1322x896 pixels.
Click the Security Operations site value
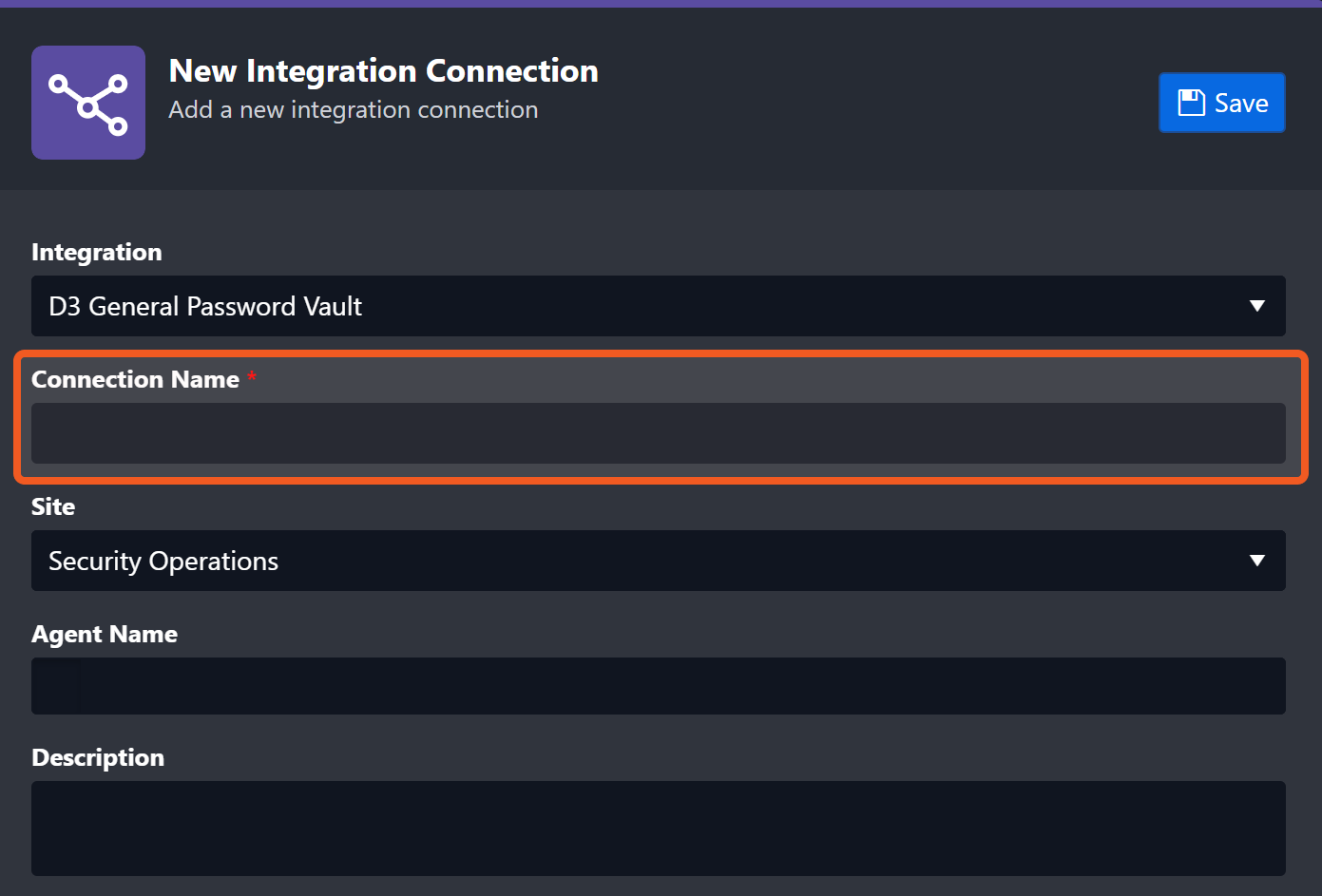pyautogui.click(x=163, y=562)
